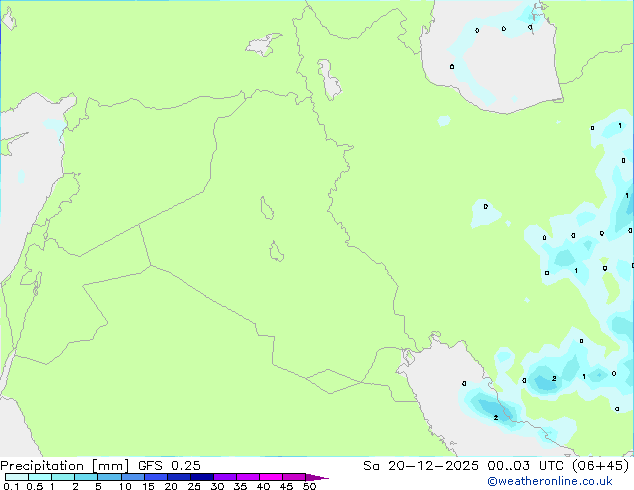Pick the 40–45 mm magenta legend swatch
634x490 pixels.
pos(271,477)
